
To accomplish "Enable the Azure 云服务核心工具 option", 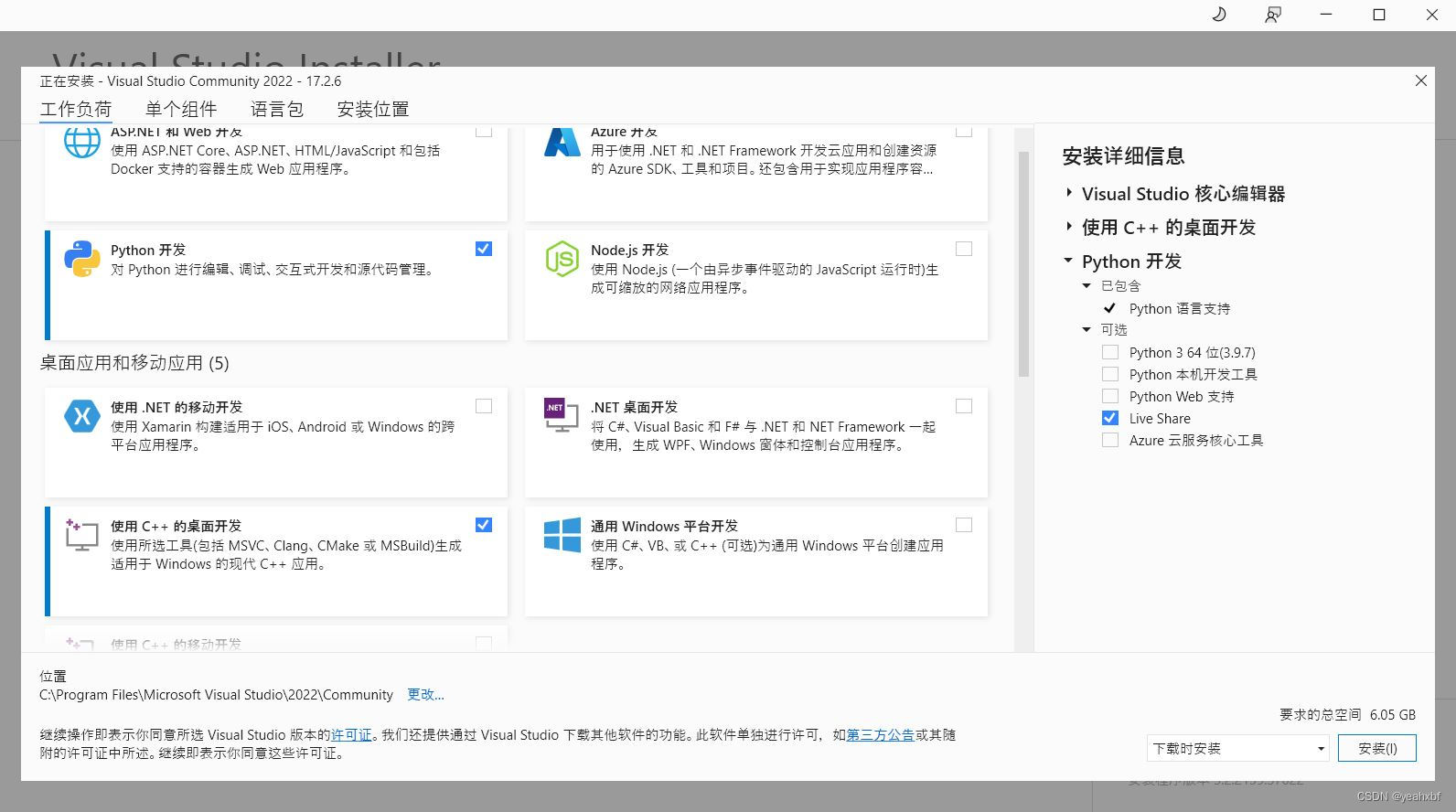I will pyautogui.click(x=1110, y=440).
